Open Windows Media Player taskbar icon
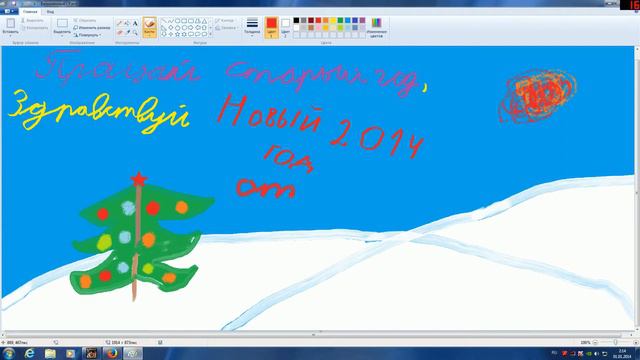Image resolution: width=640 pixels, height=360 pixels. point(71,353)
